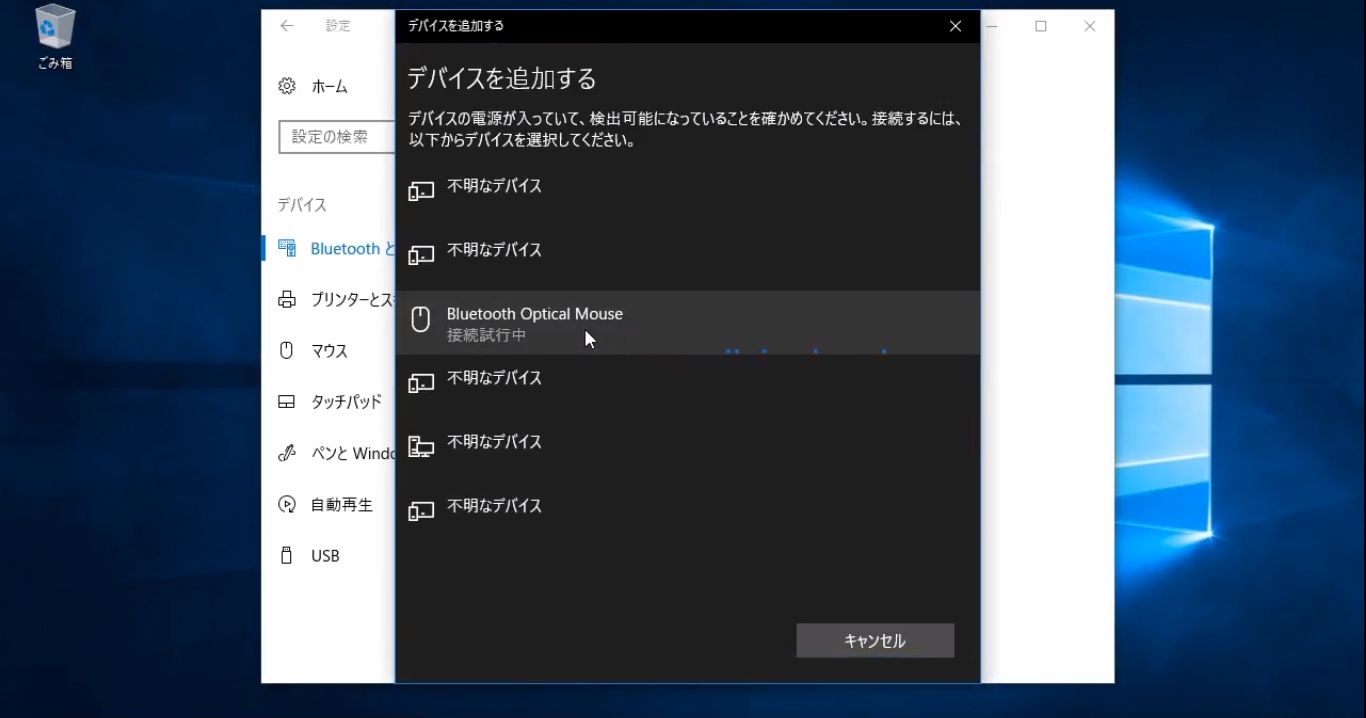Screen dimensions: 1366x718
Task: Pick the 不明なデバイス with desktop computer icon
Action: tap(688, 451)
